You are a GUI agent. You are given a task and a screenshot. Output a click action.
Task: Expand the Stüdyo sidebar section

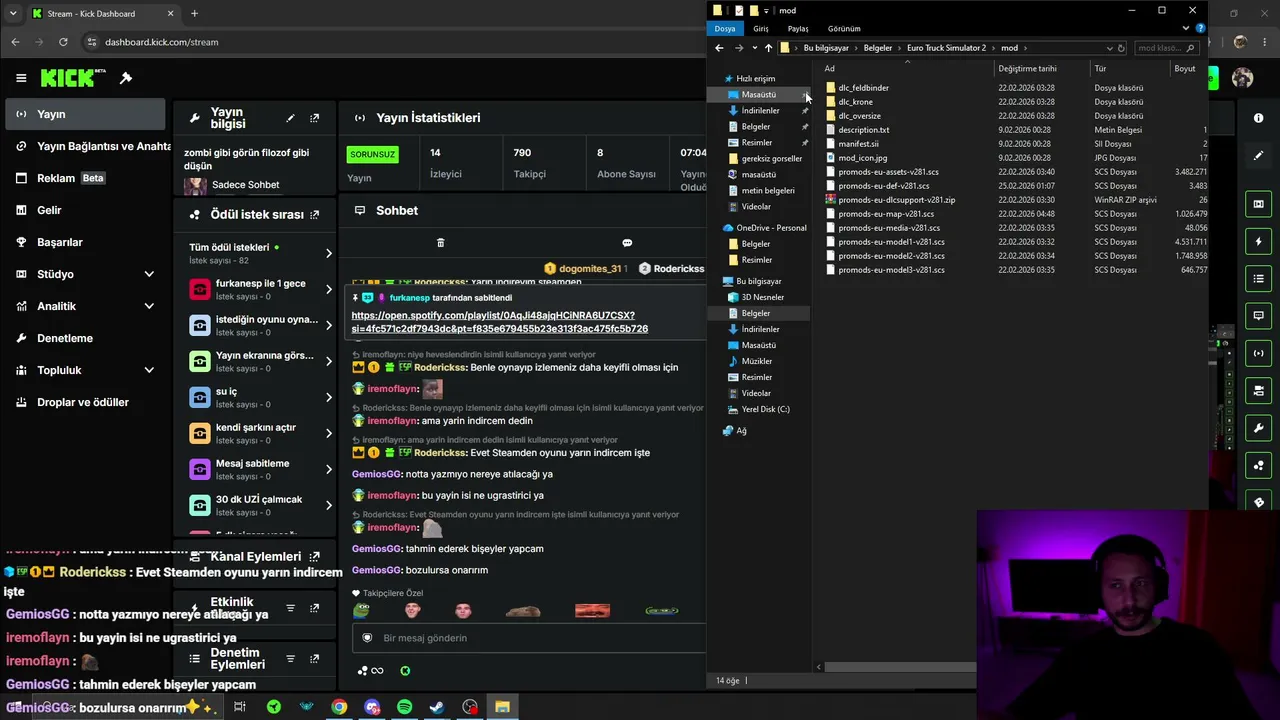149,274
